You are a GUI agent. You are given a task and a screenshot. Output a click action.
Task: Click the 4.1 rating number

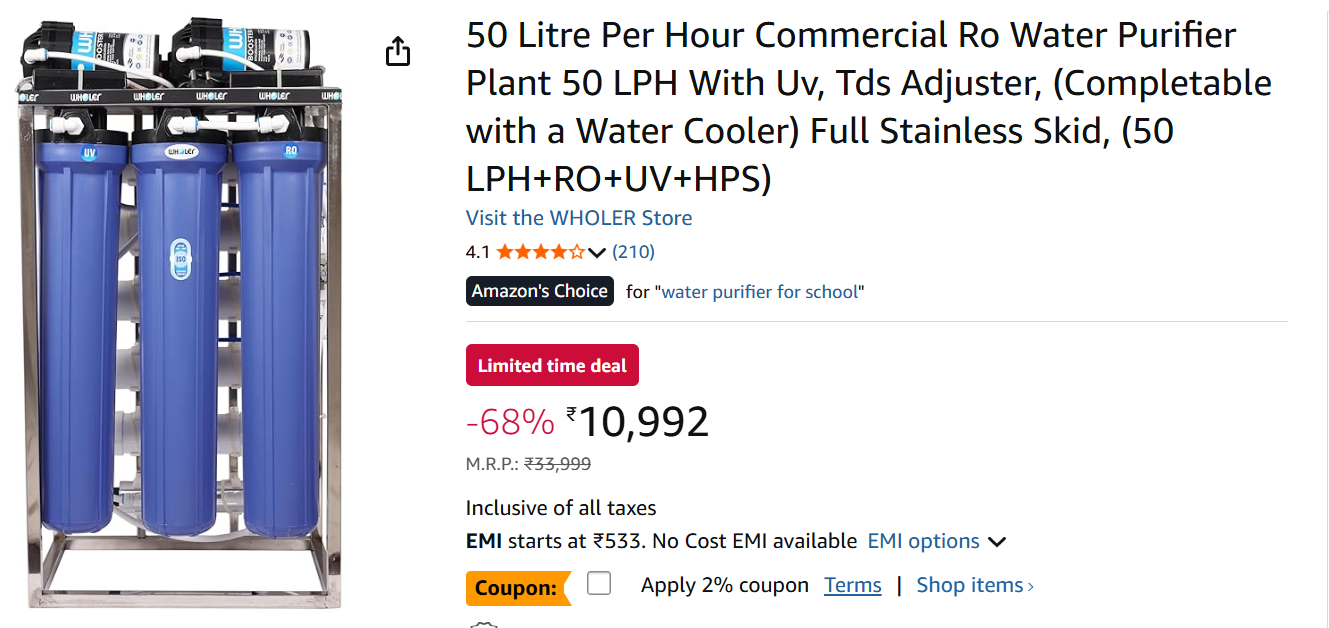(x=478, y=252)
